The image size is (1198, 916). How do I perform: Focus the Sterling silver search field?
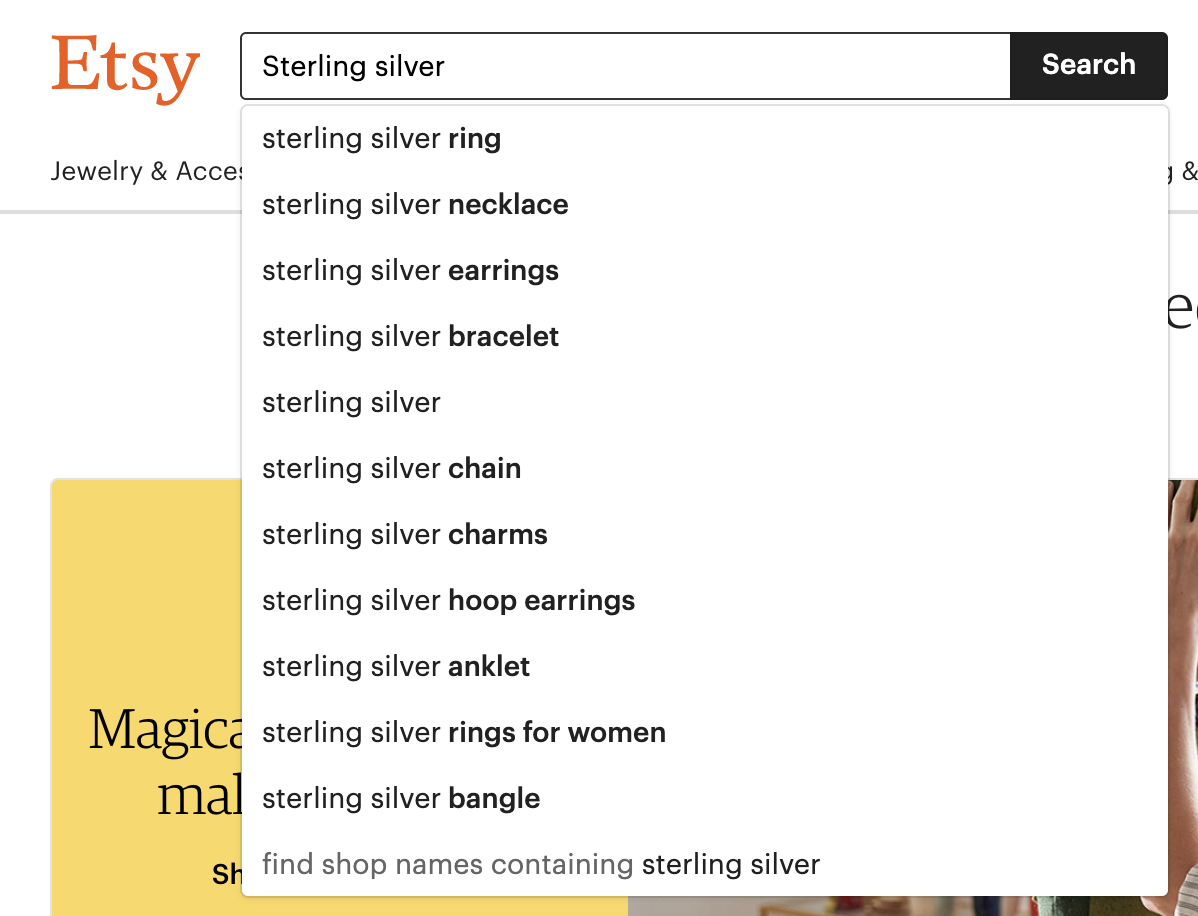pyautogui.click(x=626, y=66)
